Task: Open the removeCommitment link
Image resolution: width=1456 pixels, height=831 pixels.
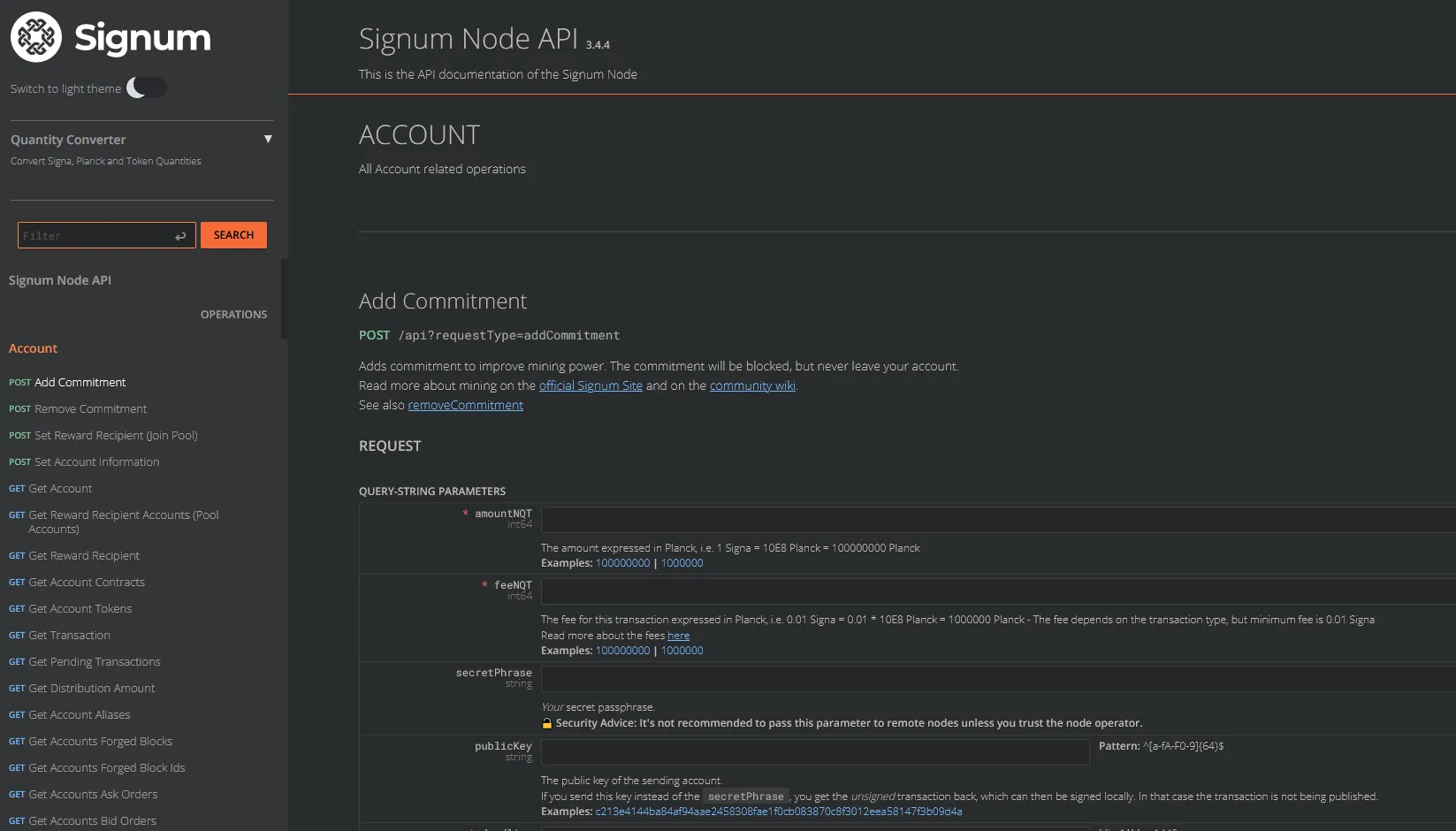Action: pos(465,405)
